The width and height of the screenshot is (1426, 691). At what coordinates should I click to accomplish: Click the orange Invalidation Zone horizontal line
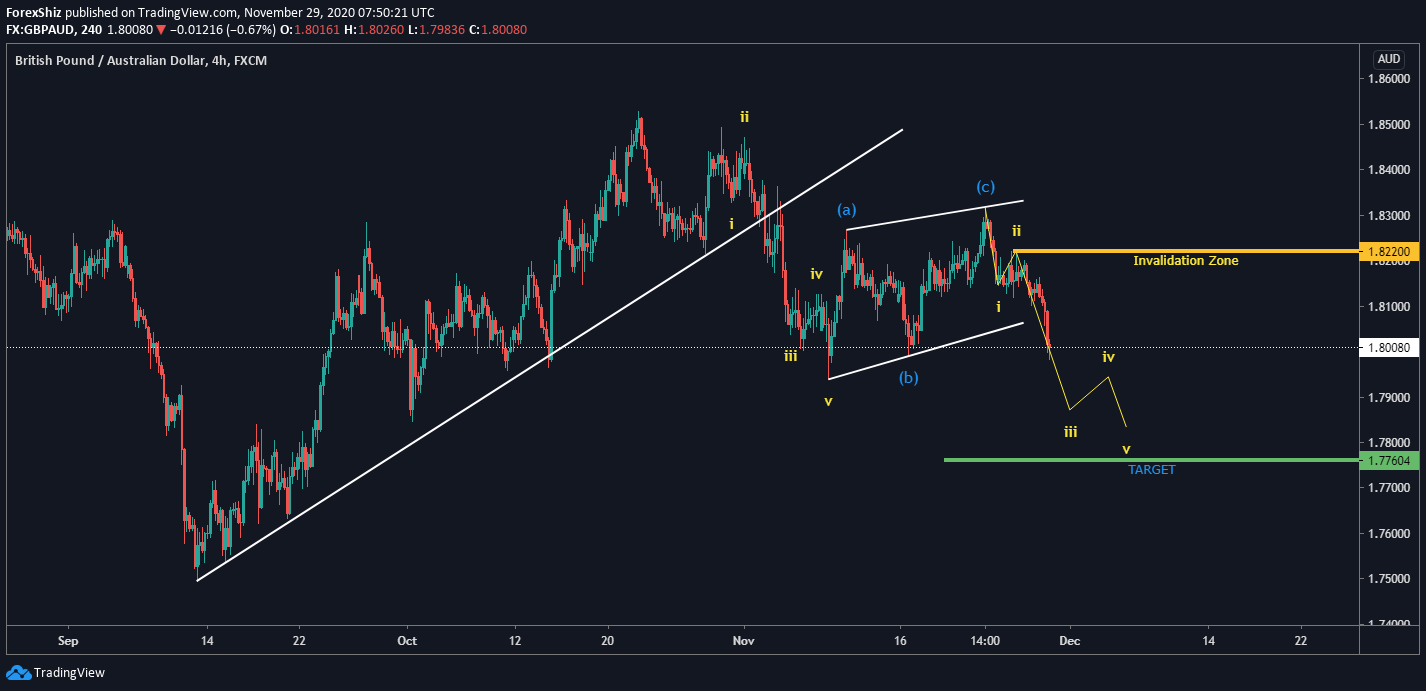coord(1187,251)
